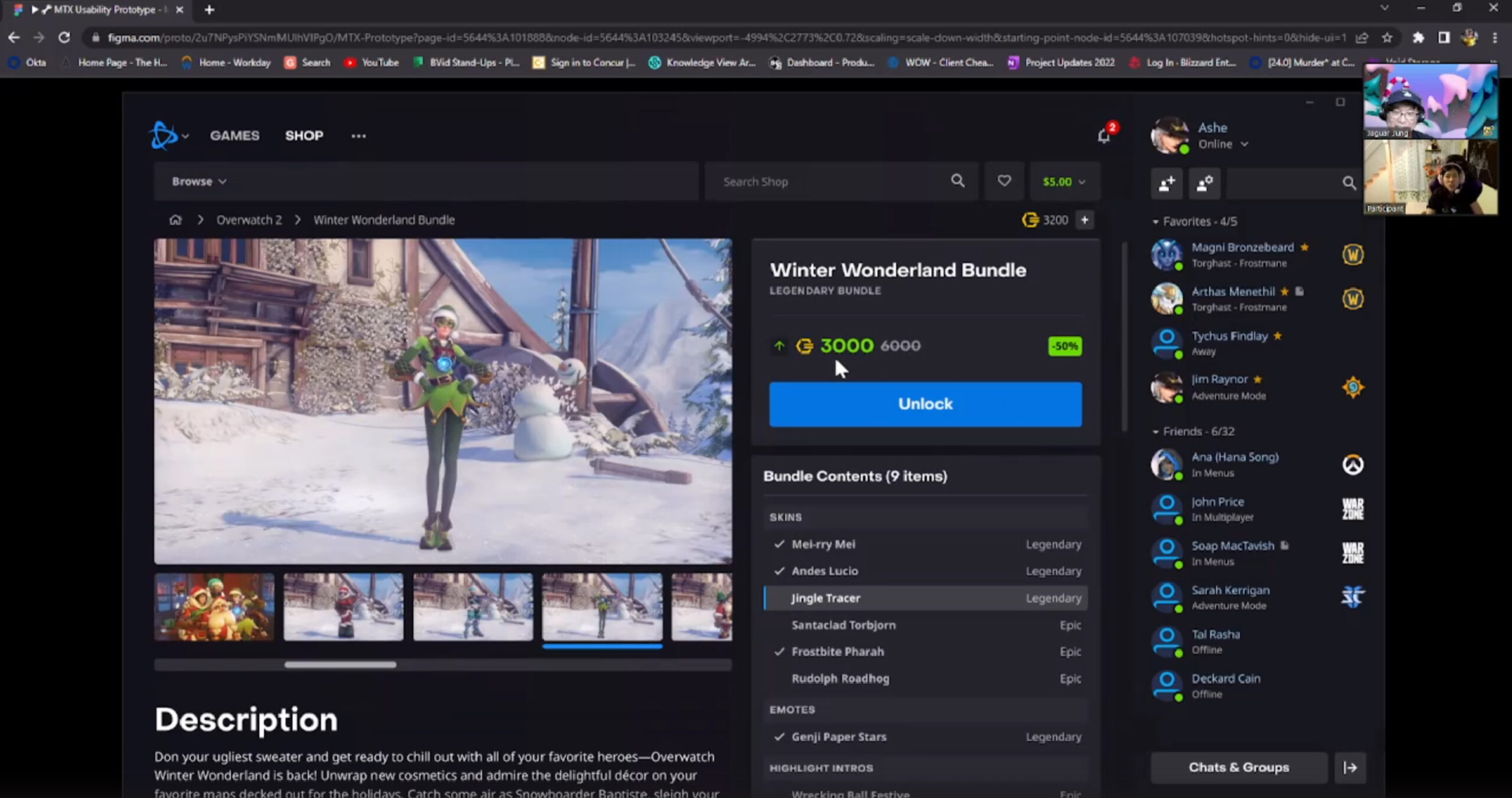This screenshot has height=798, width=1512.
Task: Click the blue Unlock button
Action: pyautogui.click(x=926, y=404)
